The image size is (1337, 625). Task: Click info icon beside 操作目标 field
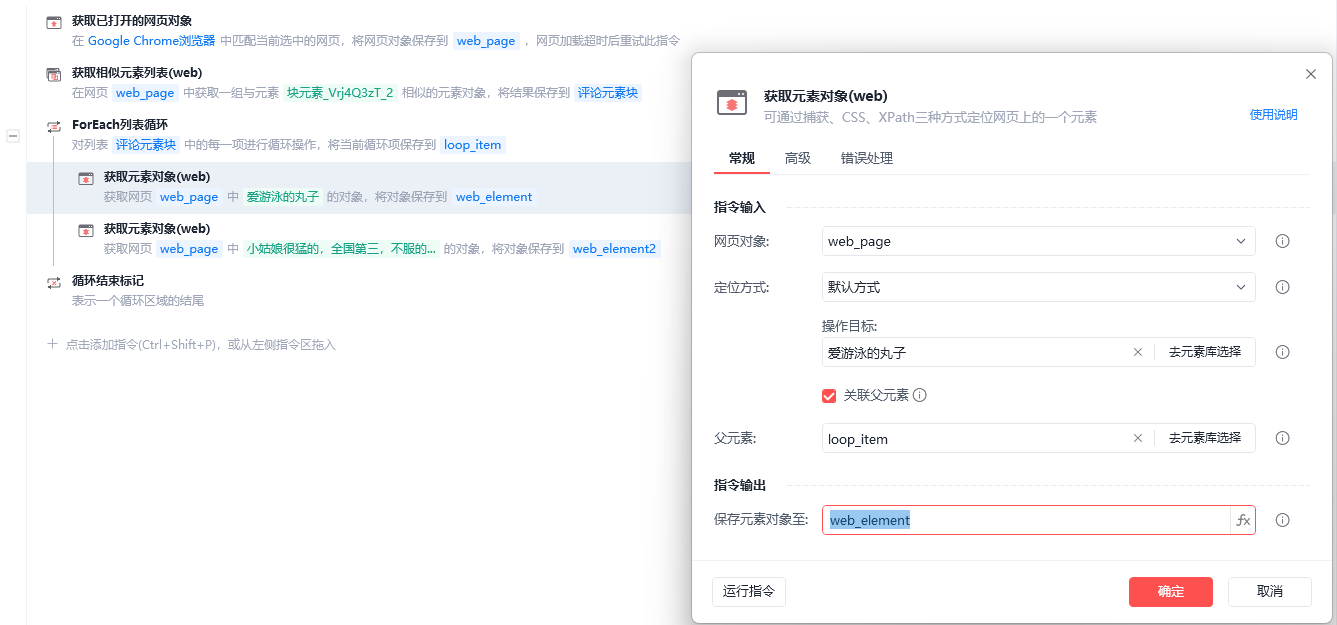pos(1283,352)
